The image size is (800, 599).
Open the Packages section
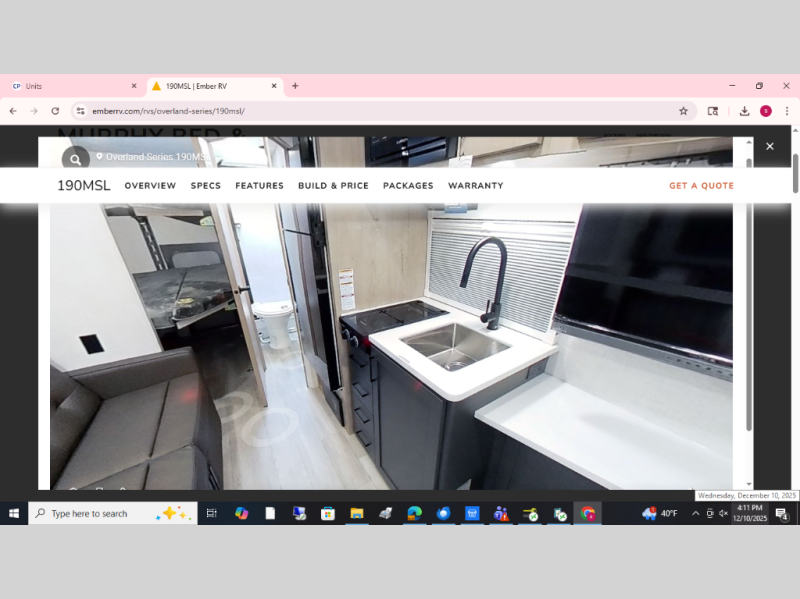pyautogui.click(x=408, y=186)
